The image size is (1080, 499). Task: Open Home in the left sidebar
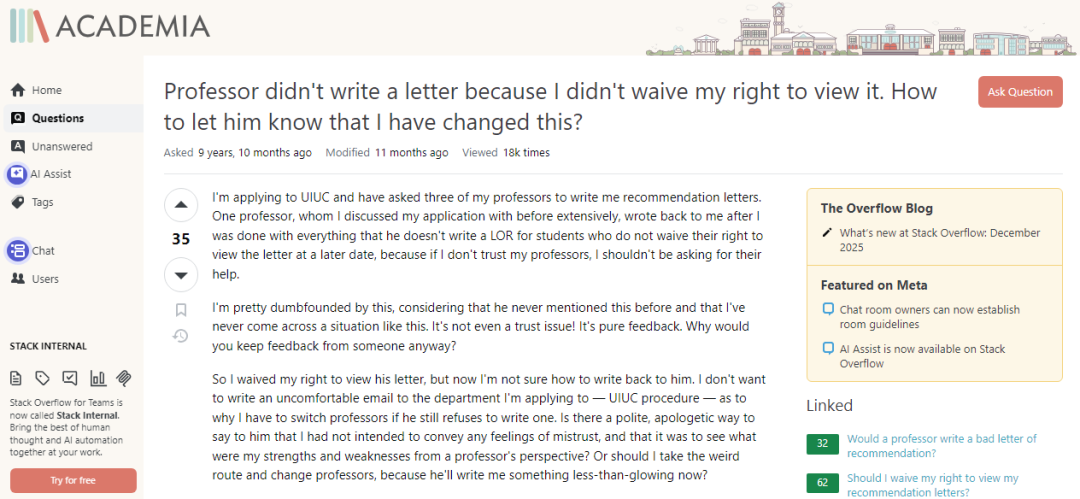[46, 90]
